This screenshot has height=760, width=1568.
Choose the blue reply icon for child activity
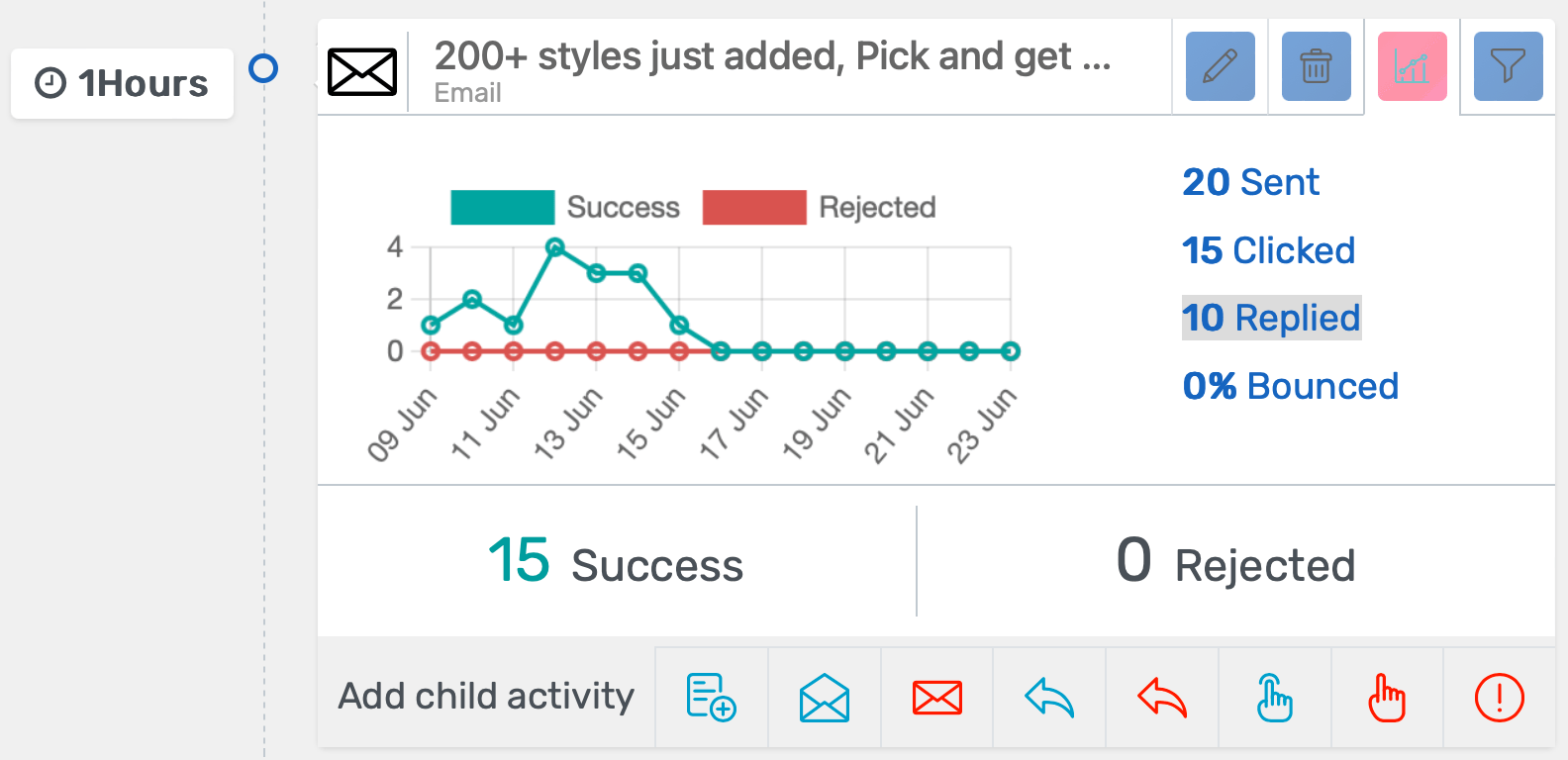coord(1048,697)
